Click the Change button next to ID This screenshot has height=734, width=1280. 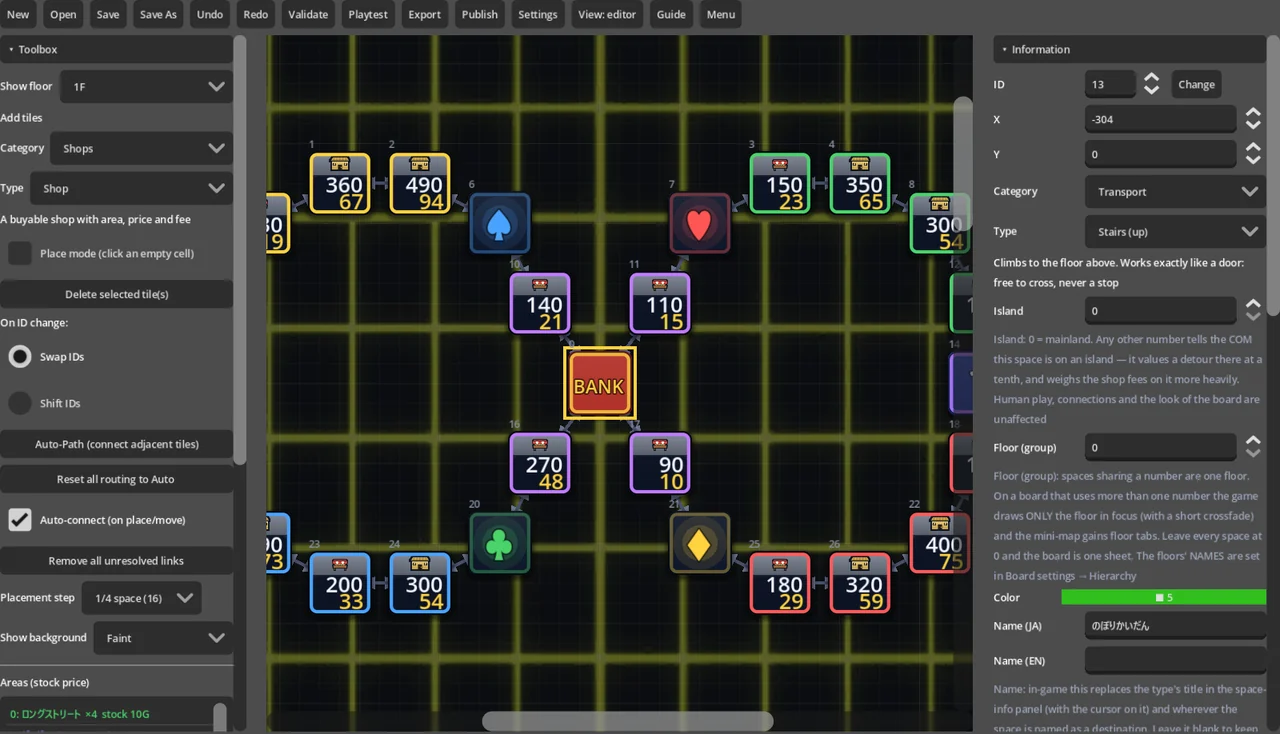pos(1196,84)
